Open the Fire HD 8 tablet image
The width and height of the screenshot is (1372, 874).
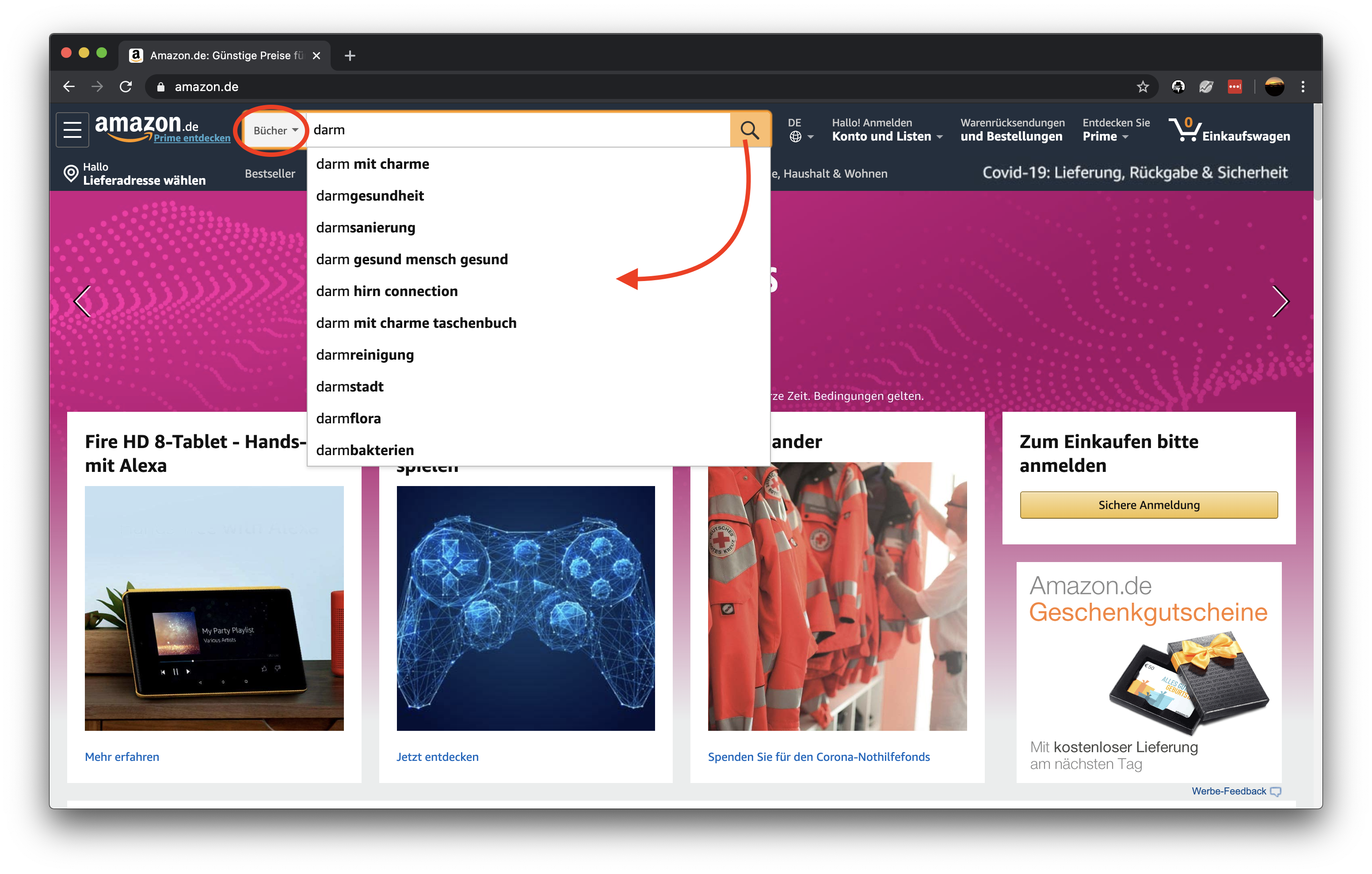tap(214, 608)
